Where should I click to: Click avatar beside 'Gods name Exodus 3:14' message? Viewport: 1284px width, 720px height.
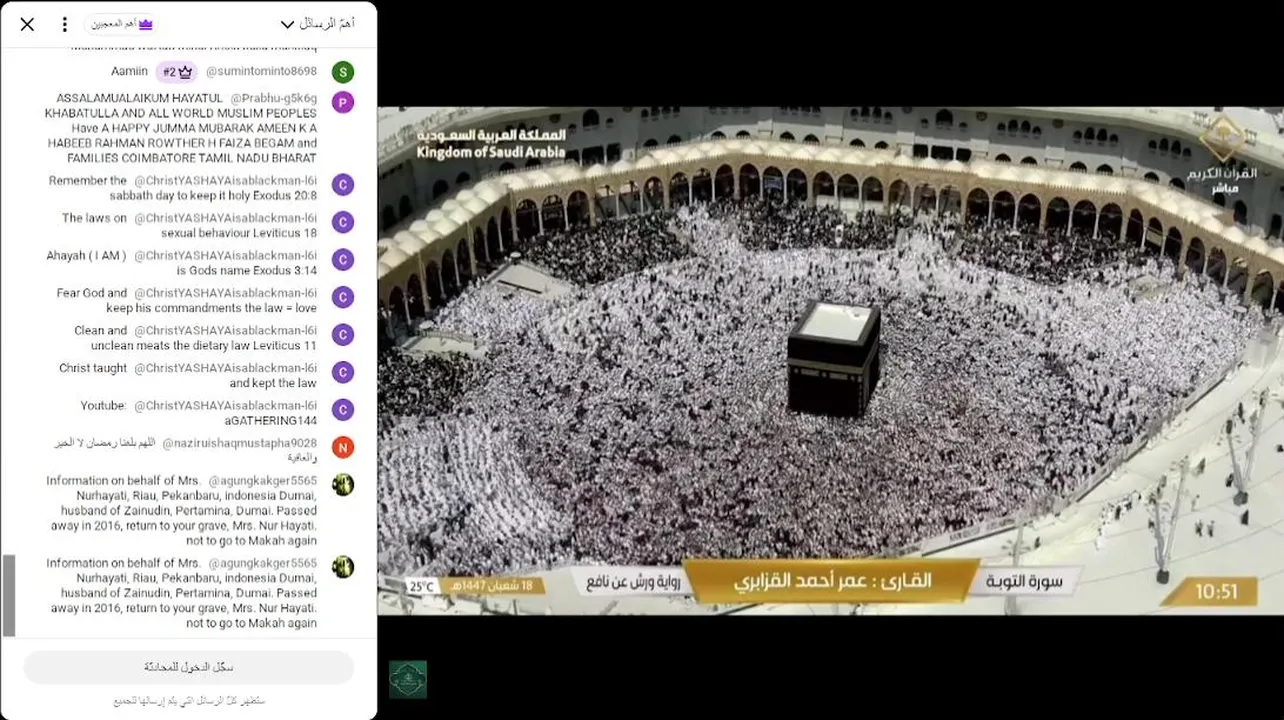[x=343, y=260]
